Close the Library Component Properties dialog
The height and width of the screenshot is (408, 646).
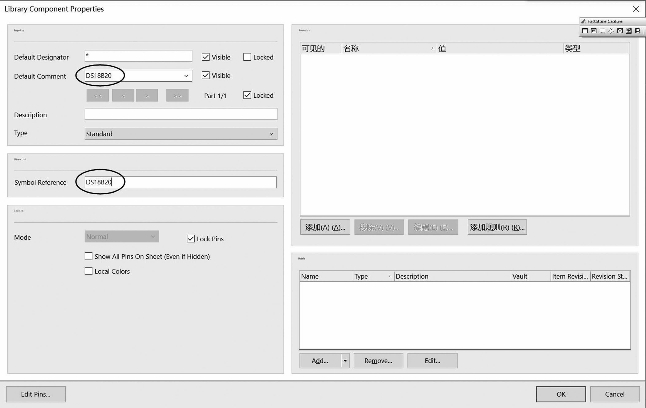click(636, 9)
